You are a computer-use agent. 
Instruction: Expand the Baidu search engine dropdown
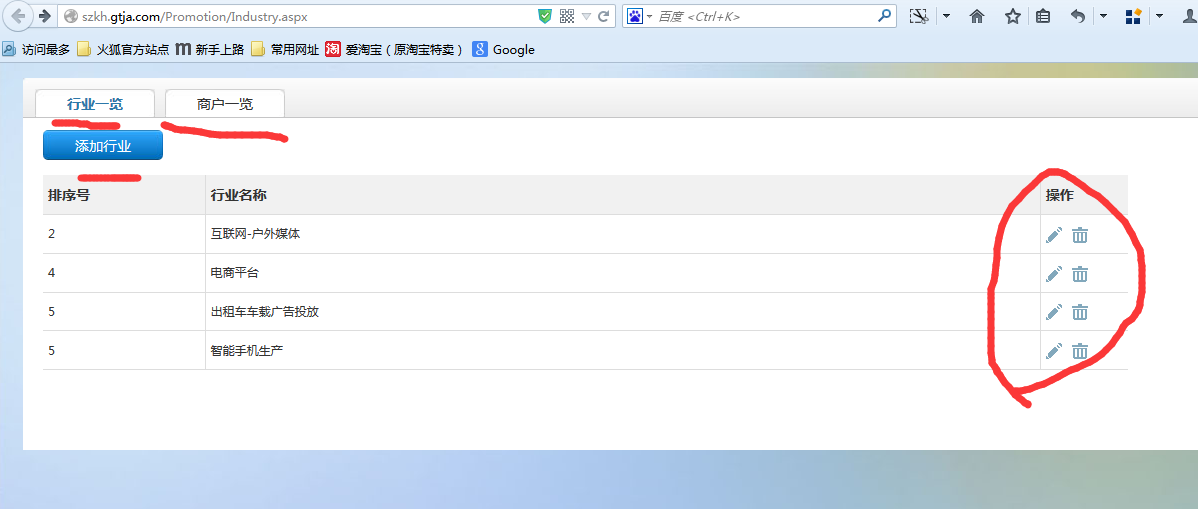tap(649, 16)
